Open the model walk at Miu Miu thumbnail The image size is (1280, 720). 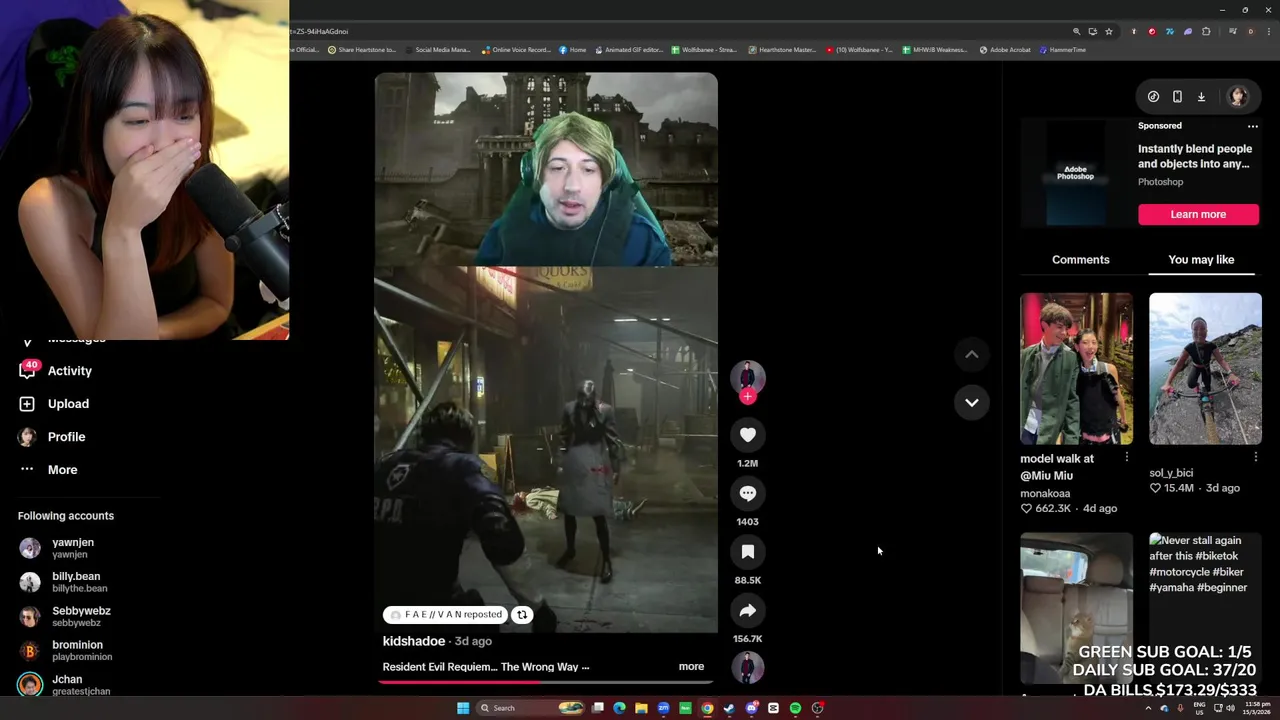pos(1076,368)
